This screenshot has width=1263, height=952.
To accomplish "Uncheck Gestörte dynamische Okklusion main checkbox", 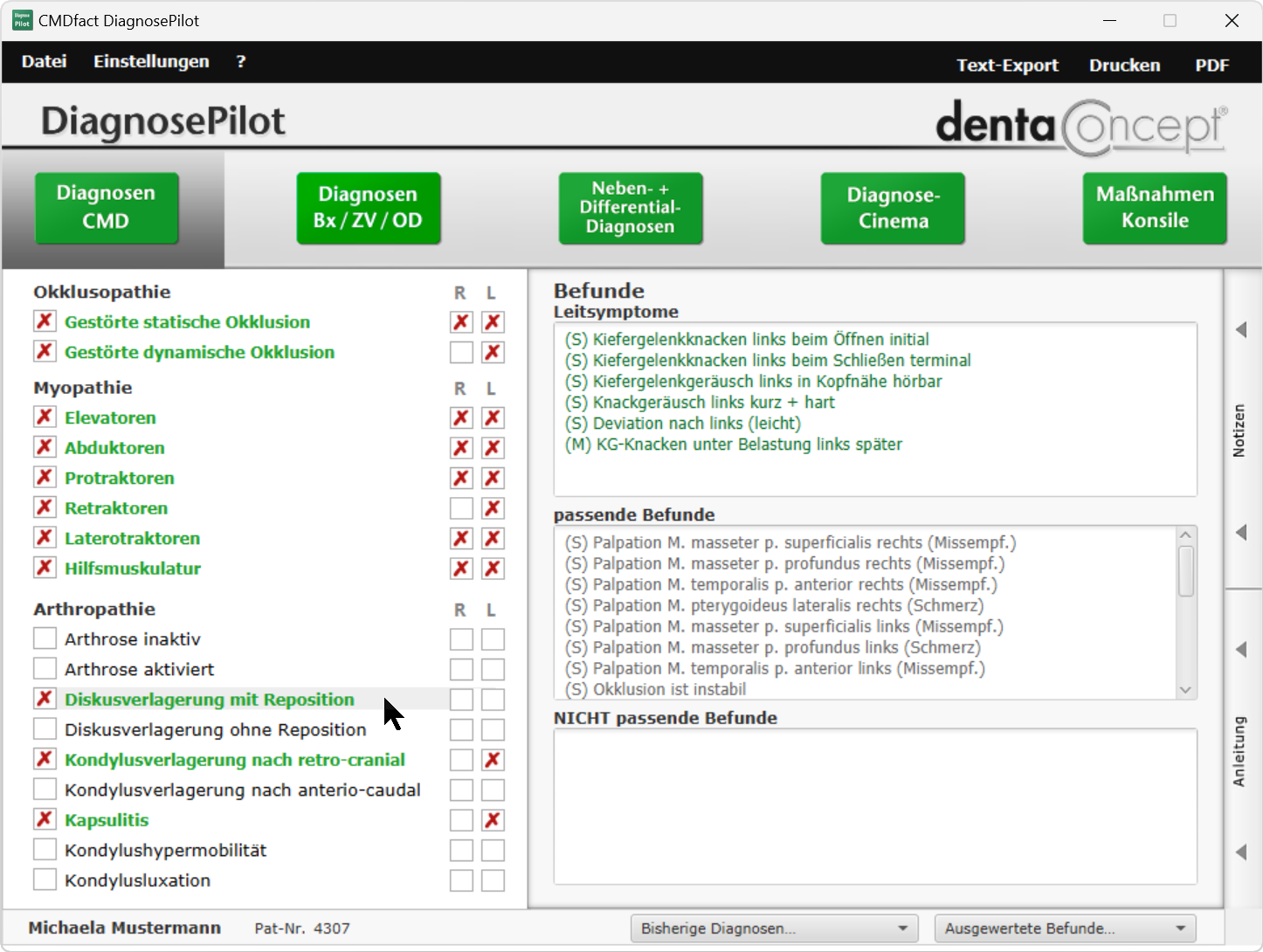I will tap(45, 351).
